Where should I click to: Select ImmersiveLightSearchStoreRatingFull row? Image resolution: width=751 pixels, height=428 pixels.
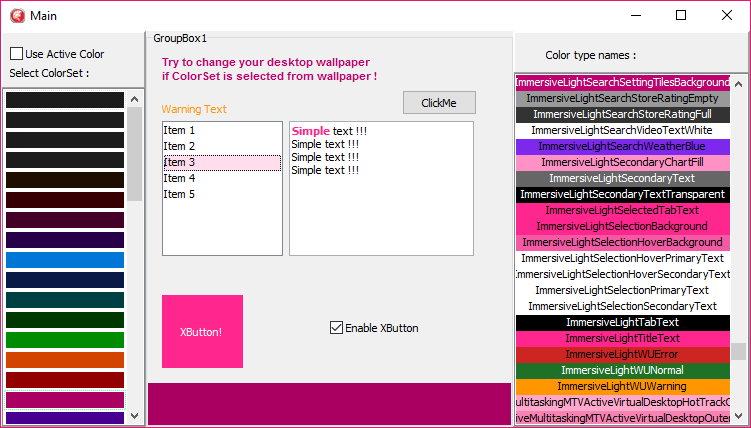pyautogui.click(x=623, y=114)
